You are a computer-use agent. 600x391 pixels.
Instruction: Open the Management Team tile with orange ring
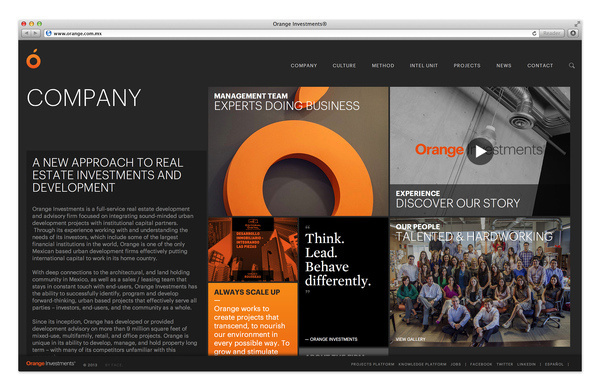(x=298, y=152)
